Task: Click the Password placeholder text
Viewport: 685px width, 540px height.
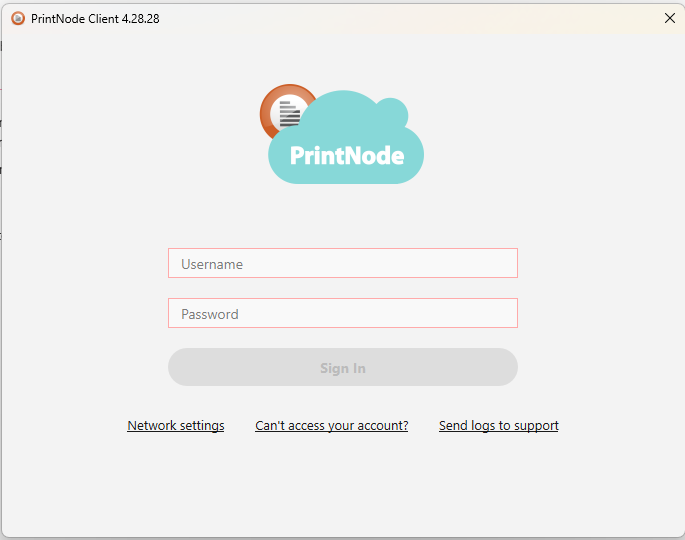Action: pos(210,315)
